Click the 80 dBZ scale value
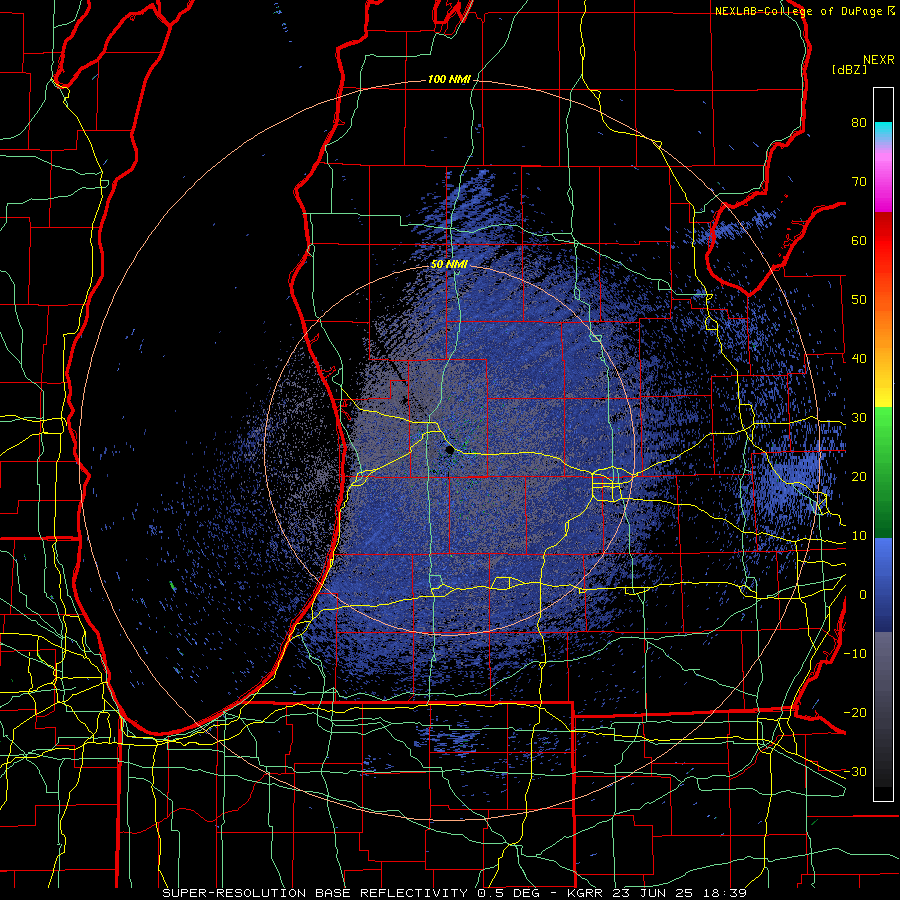The image size is (900, 900). (x=859, y=123)
